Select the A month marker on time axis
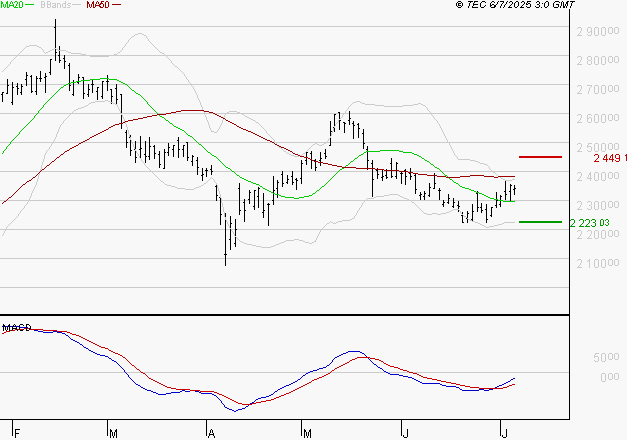Image resolution: width=627 pixels, height=440 pixels. [211, 433]
